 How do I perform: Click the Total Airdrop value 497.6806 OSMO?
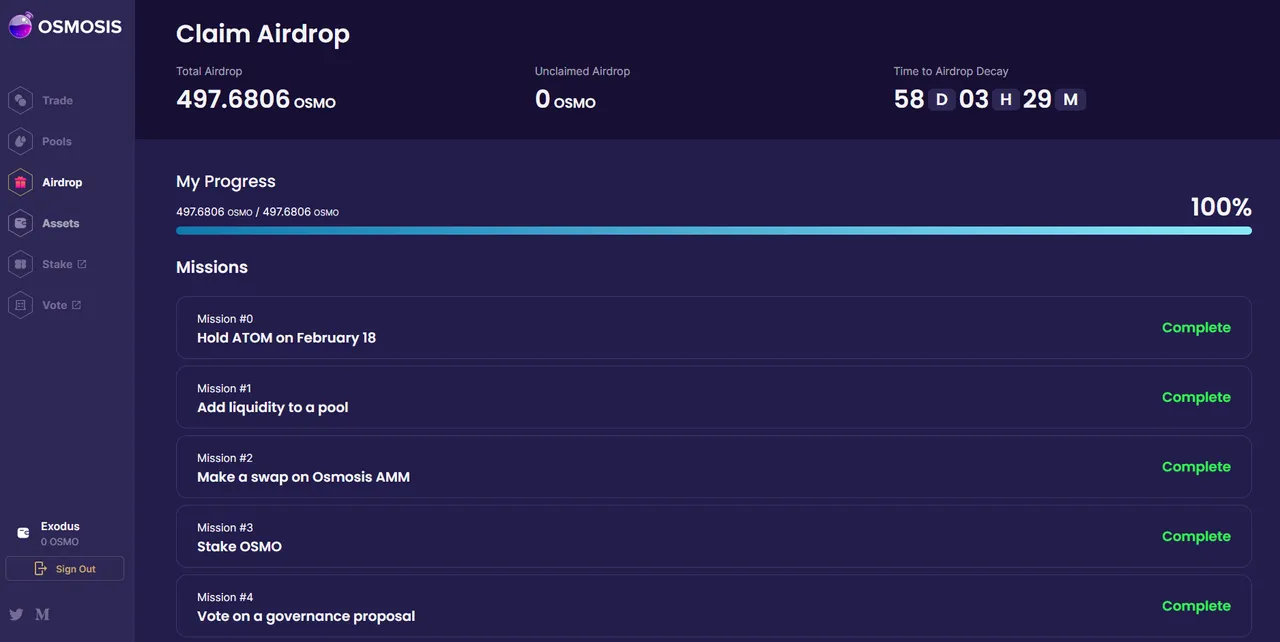pos(256,100)
